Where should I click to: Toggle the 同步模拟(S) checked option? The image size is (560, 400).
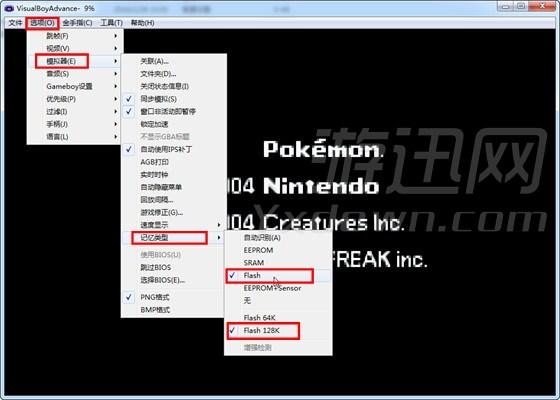[174, 99]
